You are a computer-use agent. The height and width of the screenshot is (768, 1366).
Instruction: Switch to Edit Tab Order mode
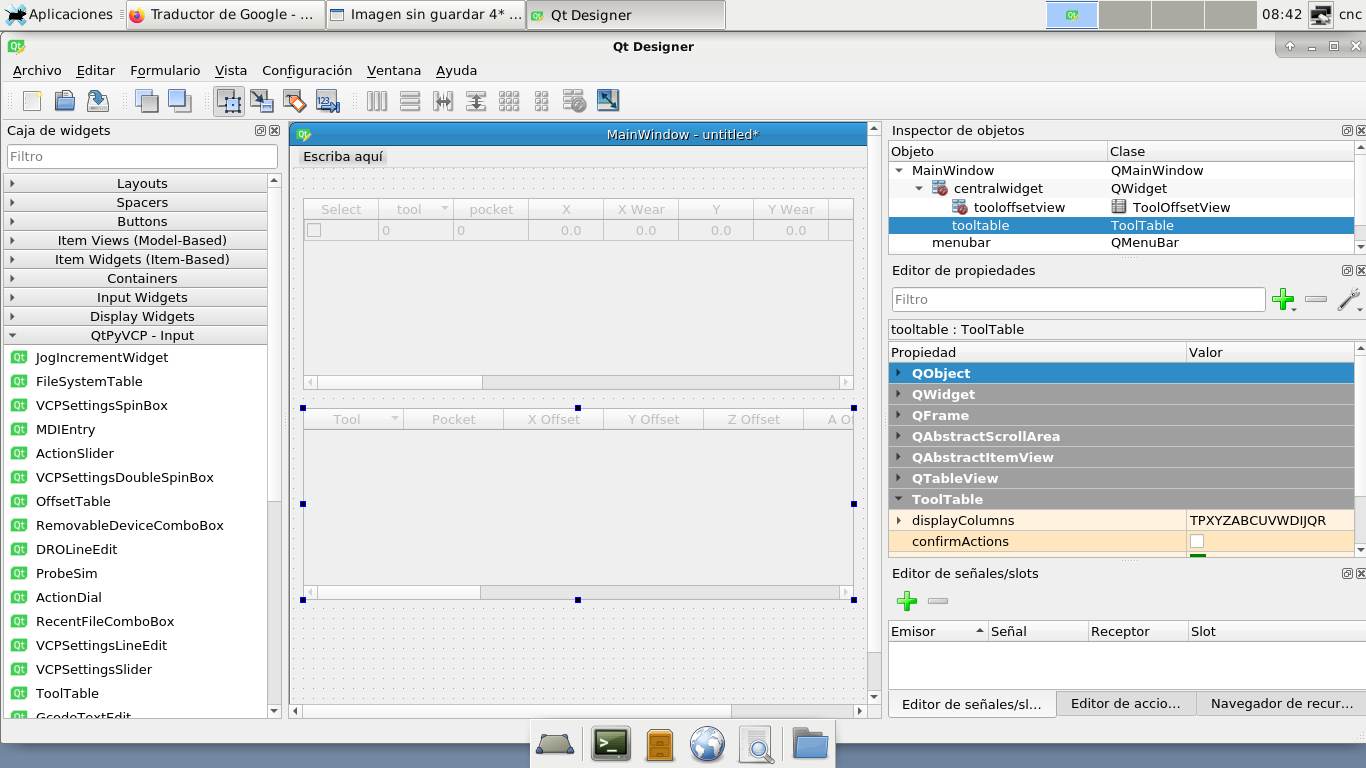pos(327,100)
